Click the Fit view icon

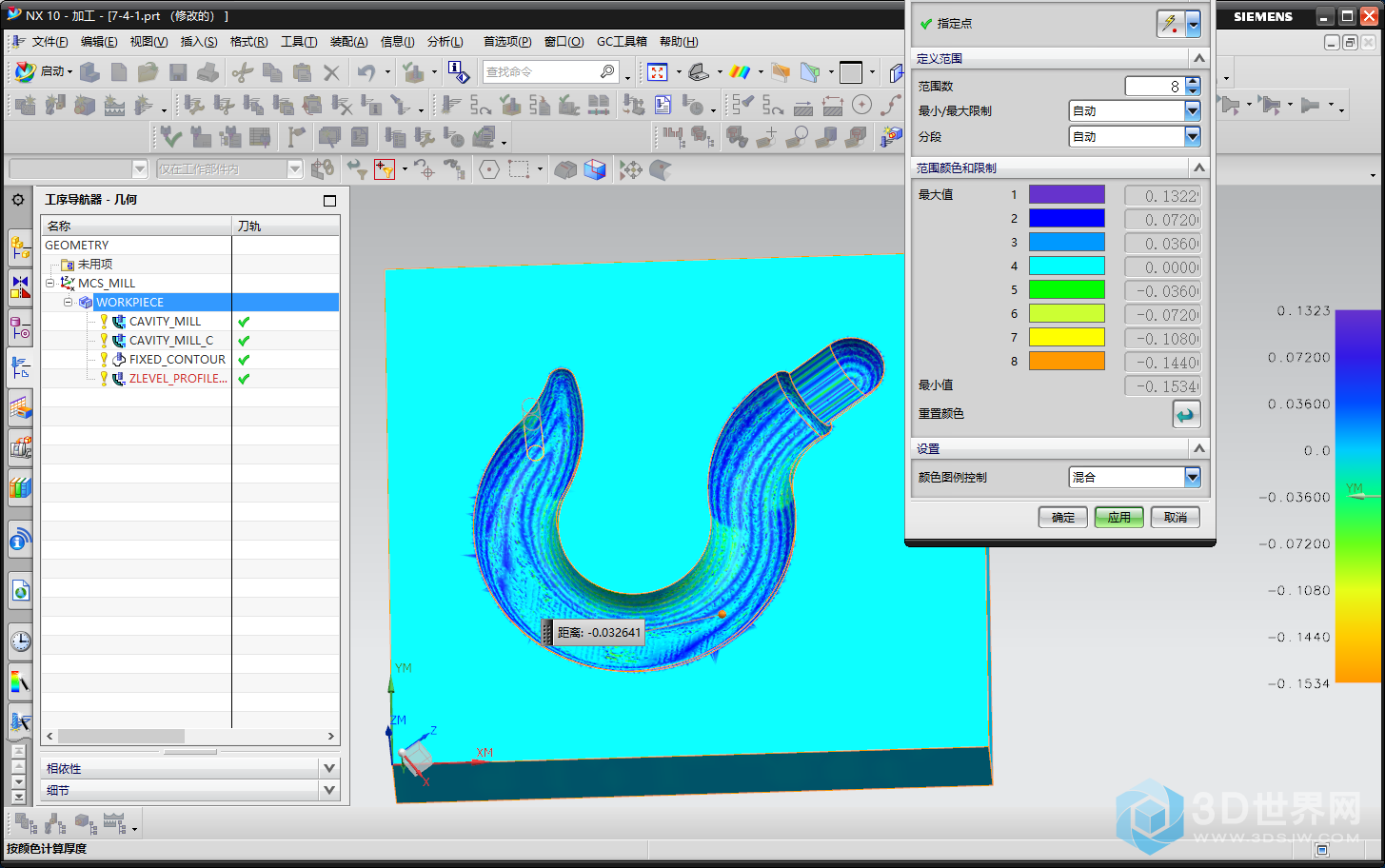click(658, 72)
